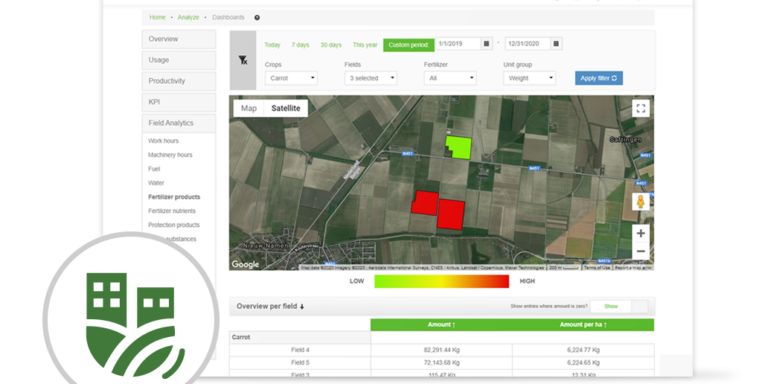Select Water in sidebar
Image resolution: width=768 pixels, height=384 pixels.
[156, 183]
